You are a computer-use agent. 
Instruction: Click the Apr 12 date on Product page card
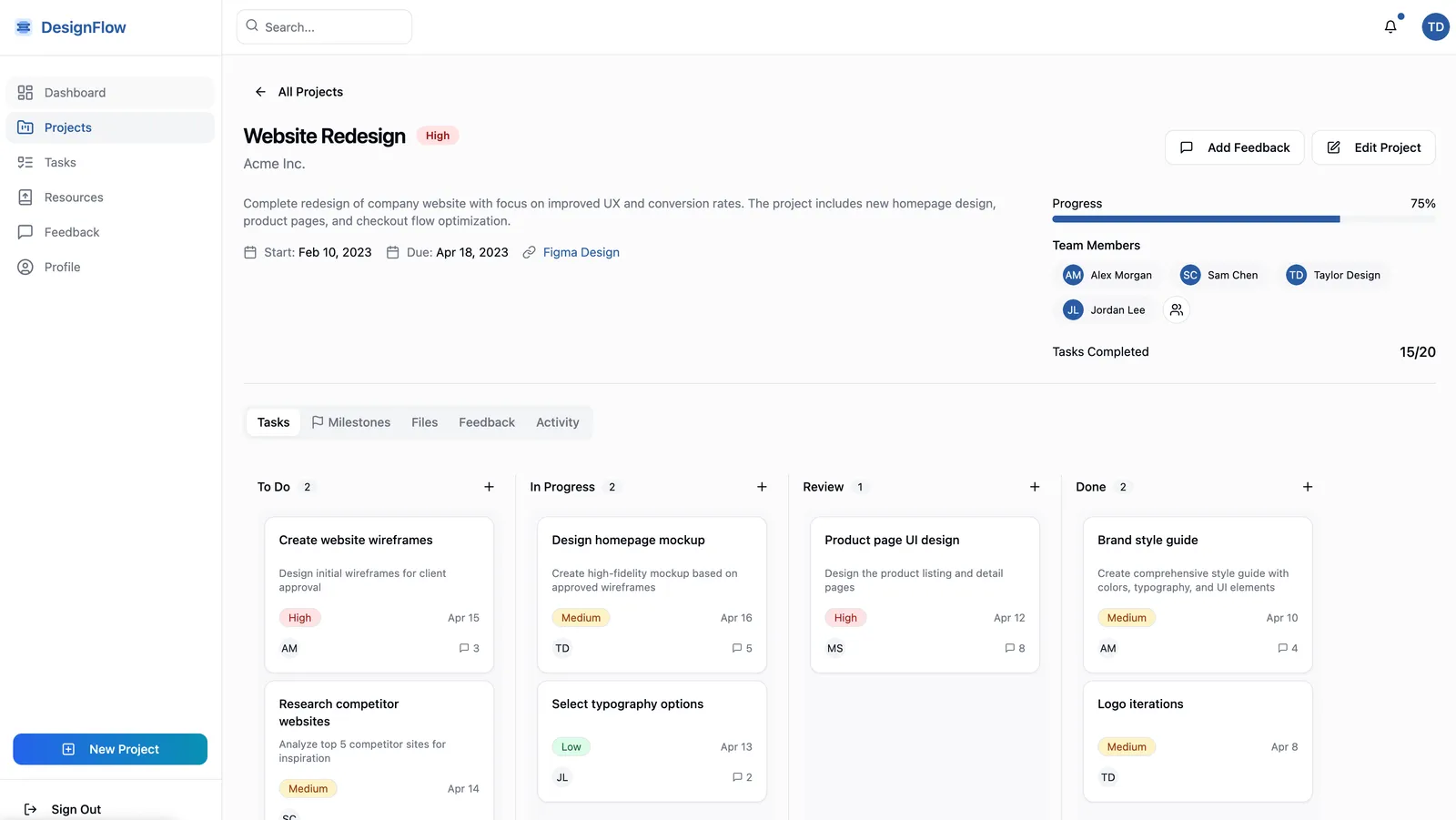[1009, 618]
